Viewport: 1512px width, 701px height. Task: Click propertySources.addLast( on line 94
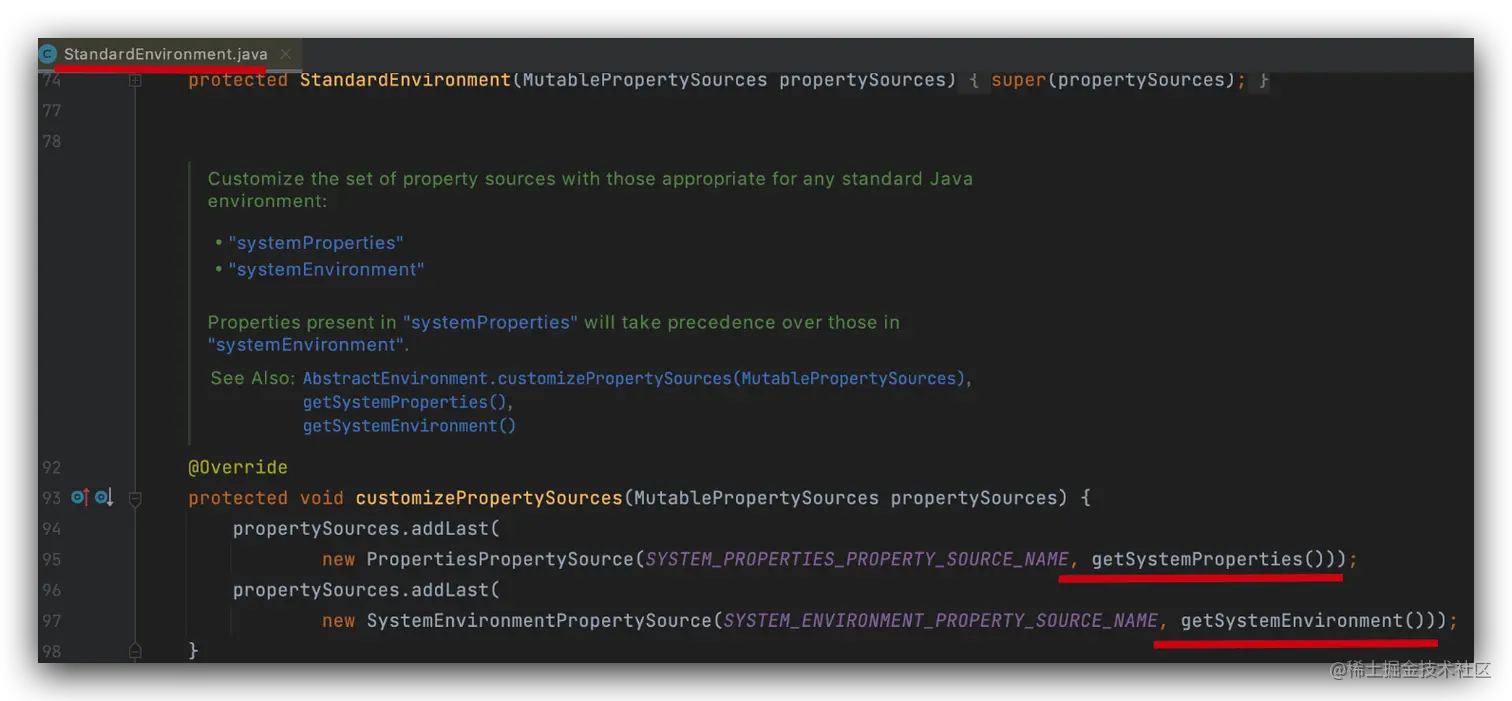pyautogui.click(x=366, y=528)
